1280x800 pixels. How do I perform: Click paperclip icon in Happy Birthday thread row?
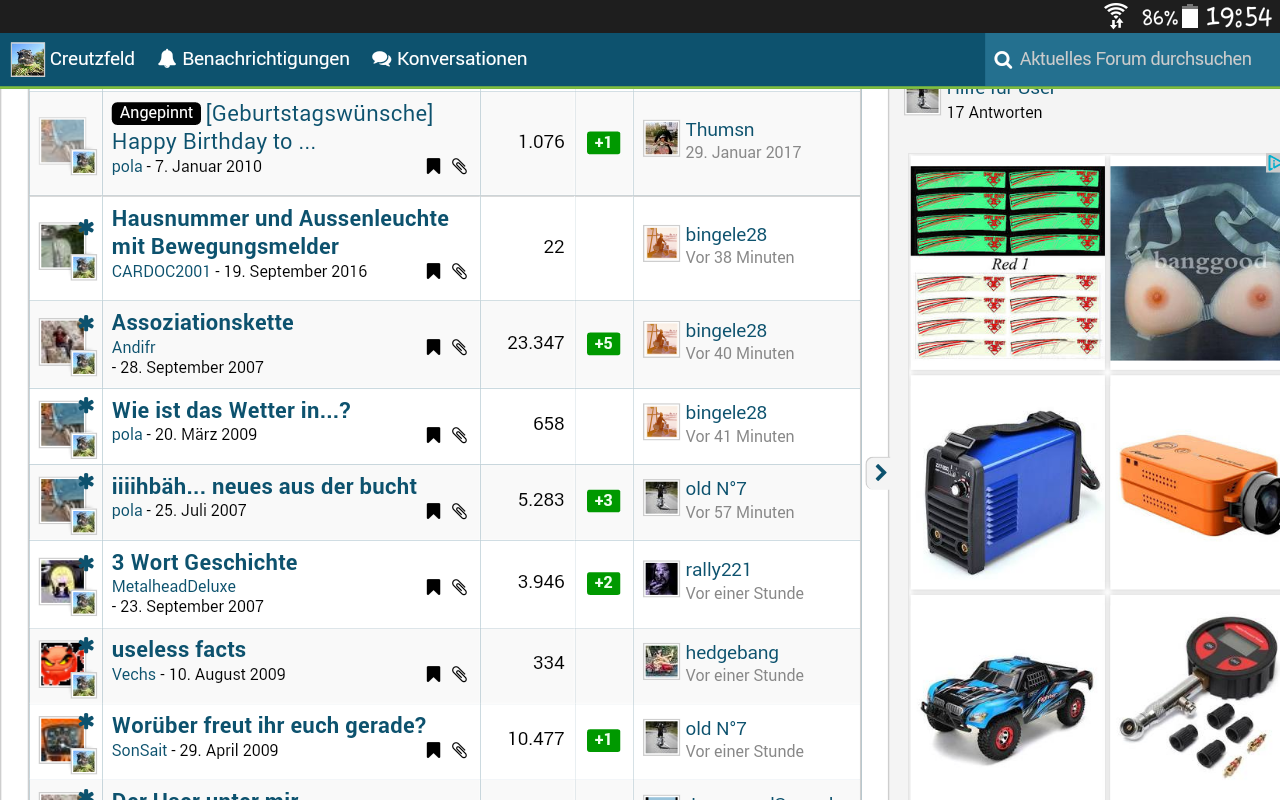tap(459, 166)
